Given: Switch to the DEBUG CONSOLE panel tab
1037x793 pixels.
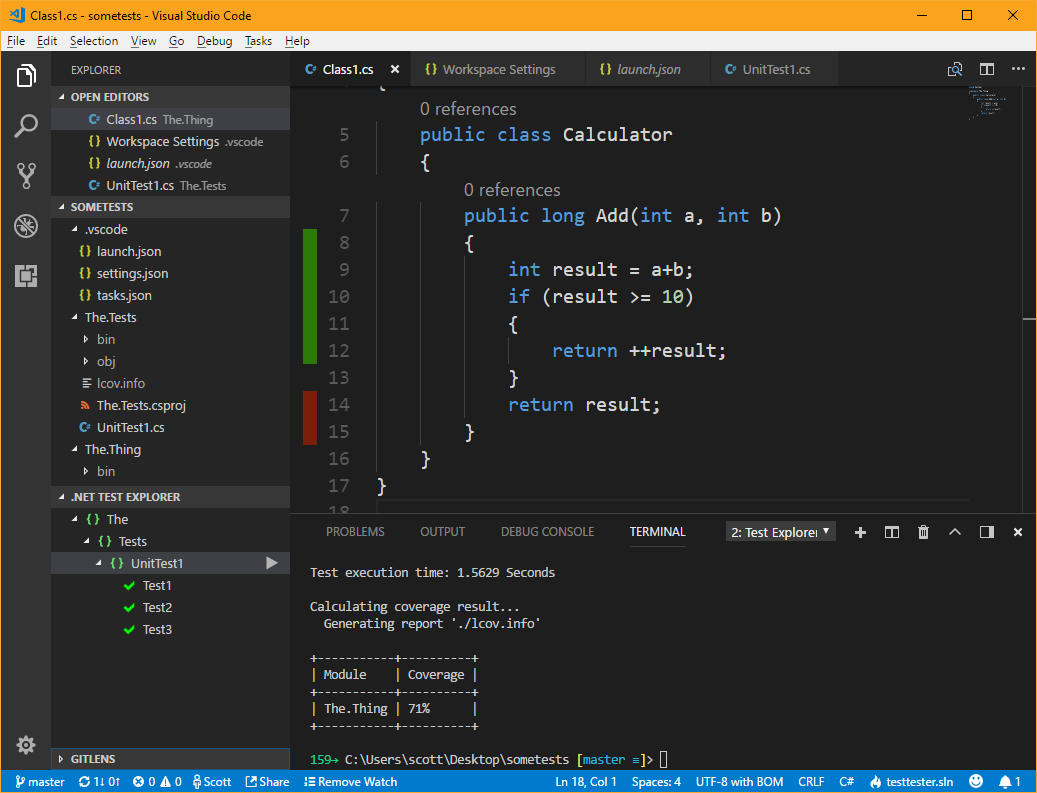Looking at the screenshot, I should tap(547, 532).
